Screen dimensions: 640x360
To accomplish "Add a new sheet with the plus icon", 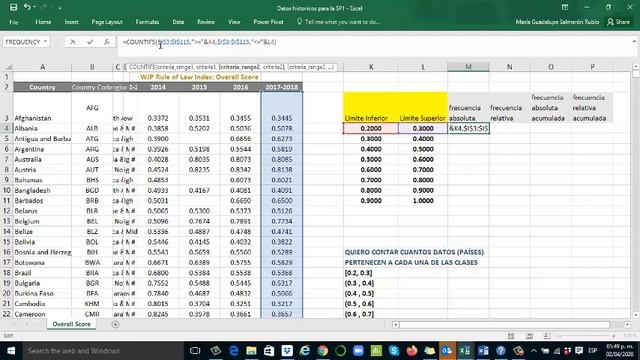I will tap(116, 324).
